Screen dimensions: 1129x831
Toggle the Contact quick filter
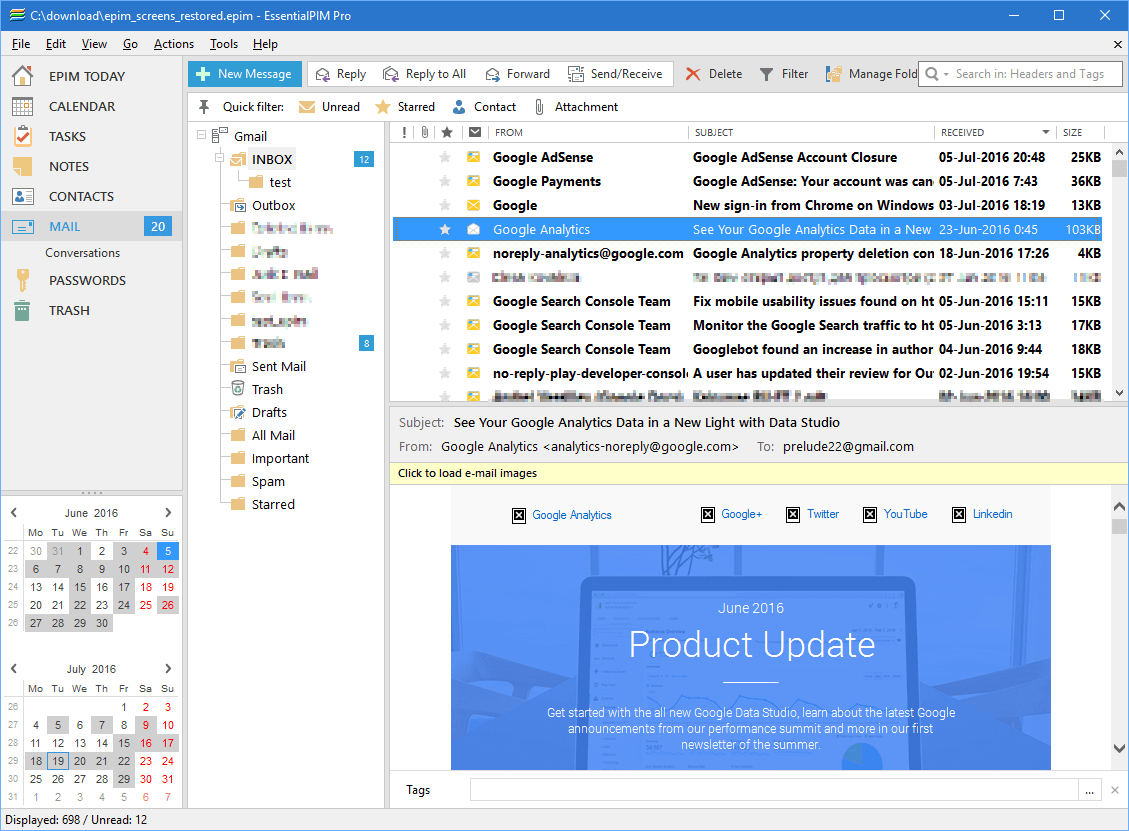pyautogui.click(x=484, y=107)
